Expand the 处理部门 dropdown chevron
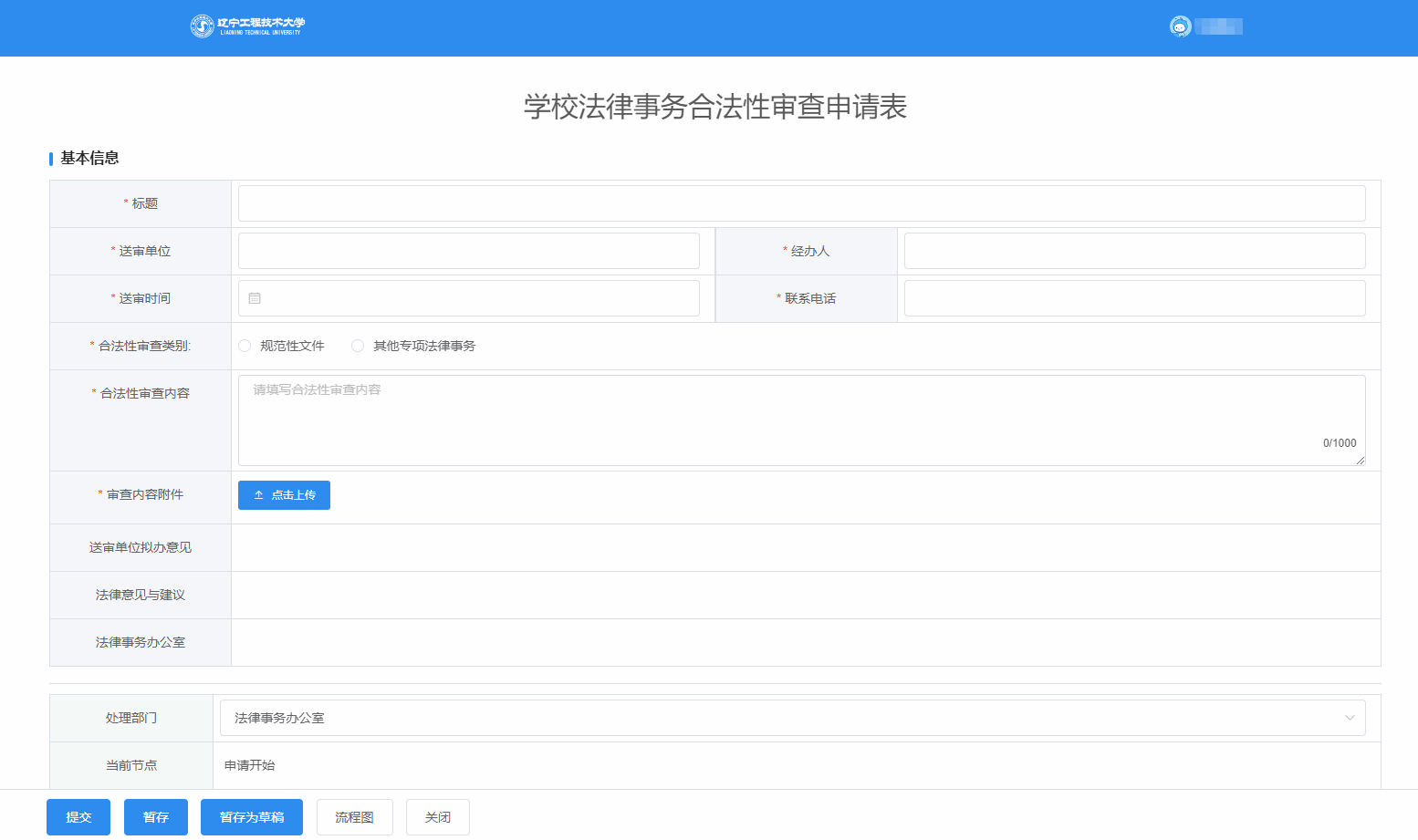Image resolution: width=1418 pixels, height=840 pixels. tap(1349, 718)
